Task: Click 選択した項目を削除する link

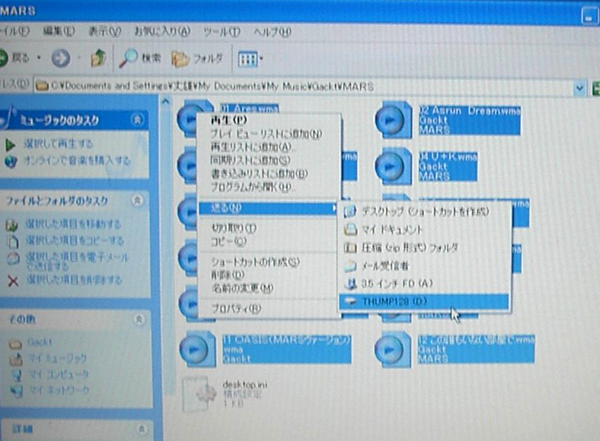Action: pyautogui.click(x=74, y=280)
